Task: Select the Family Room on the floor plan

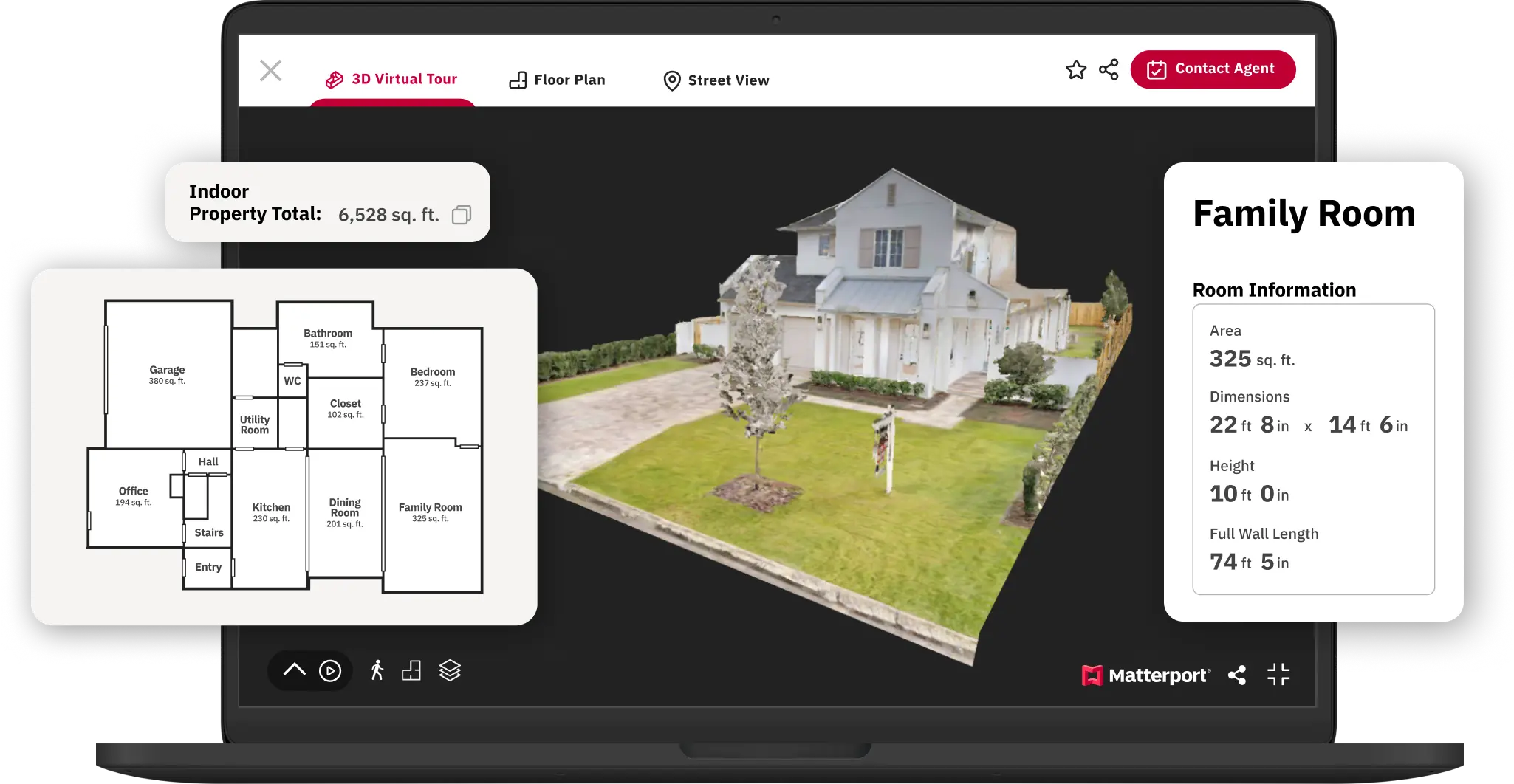Action: click(431, 512)
